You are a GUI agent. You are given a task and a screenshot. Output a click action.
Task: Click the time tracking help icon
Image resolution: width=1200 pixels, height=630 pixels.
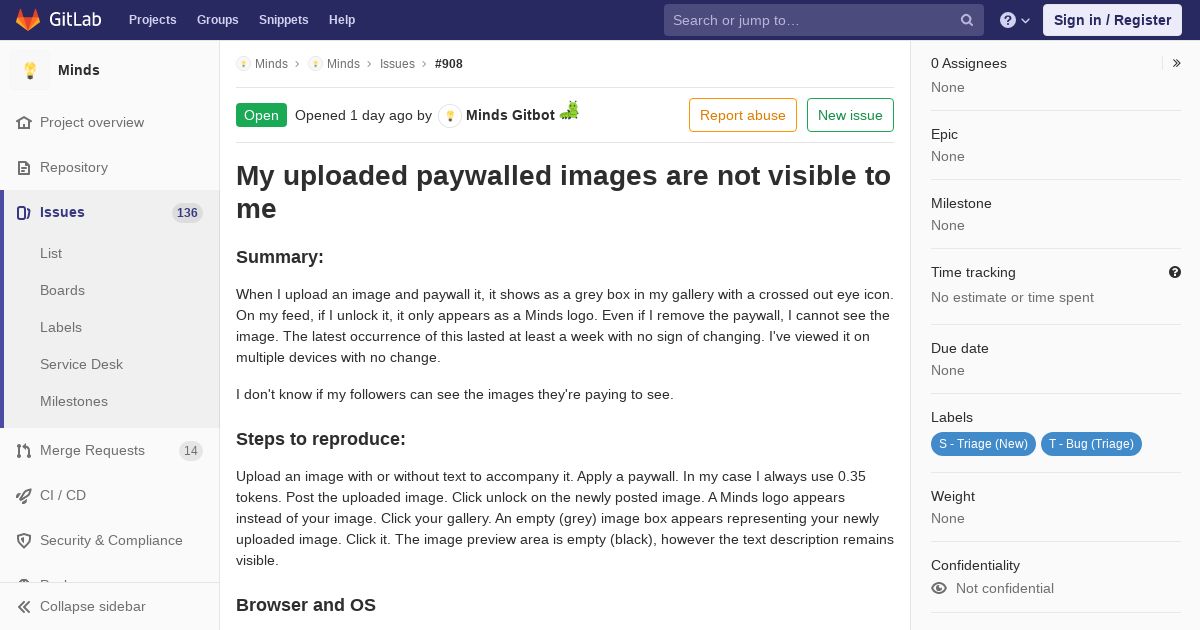tap(1175, 272)
